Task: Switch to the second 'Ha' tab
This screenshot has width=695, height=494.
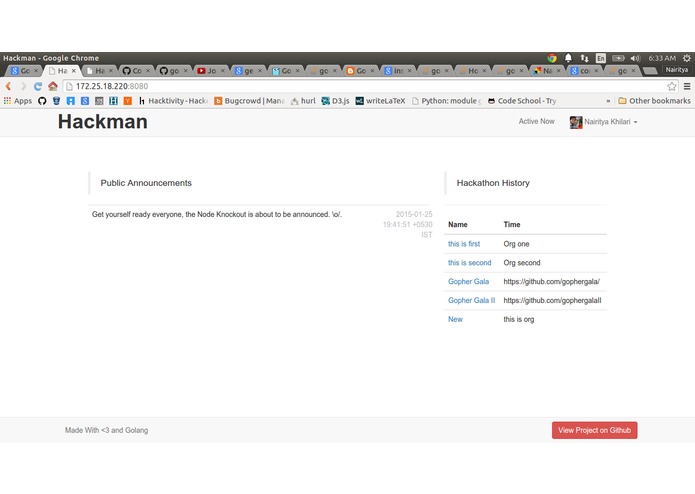Action: (98, 71)
